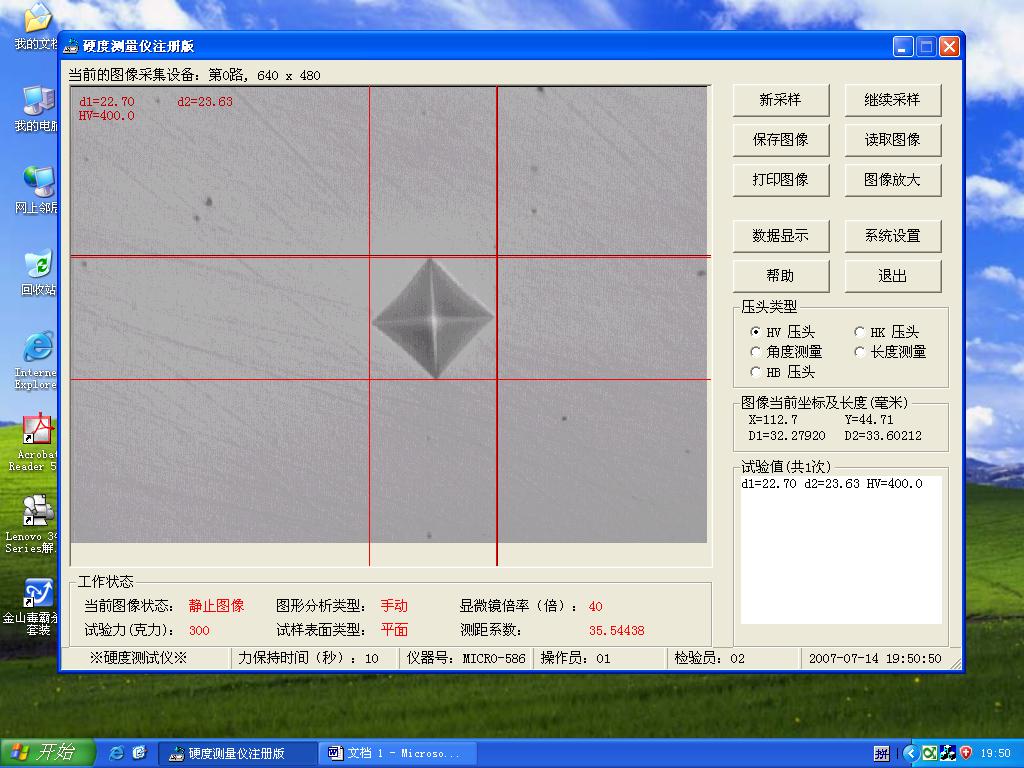Choose the HK 压头 indenter radio button
The height and width of the screenshot is (768, 1024).
click(860, 332)
